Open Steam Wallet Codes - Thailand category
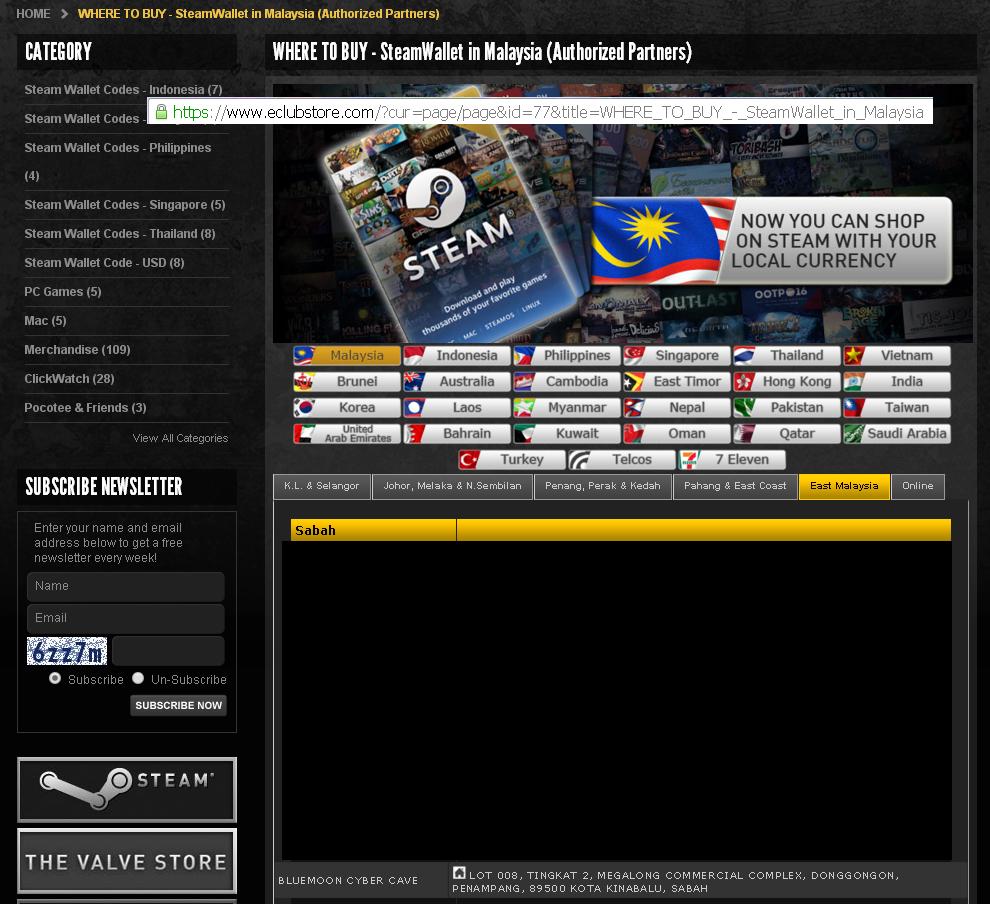990x904 pixels. (119, 234)
